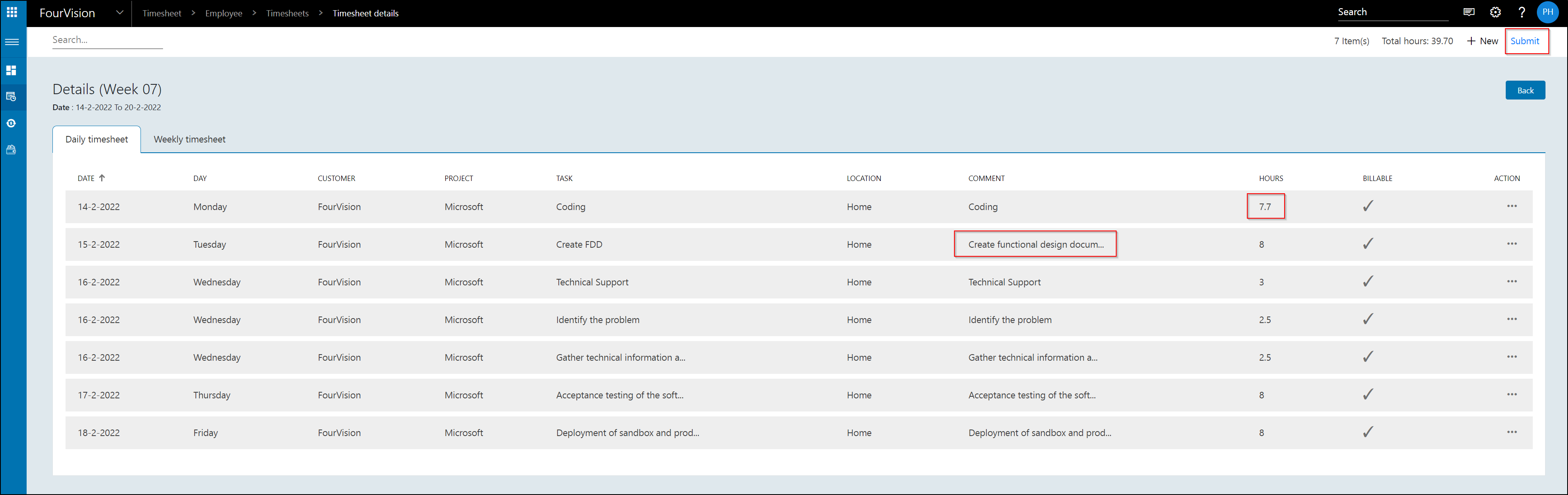Viewport: 1568px width, 495px height.
Task: Click billable checkmark in Acceptance testing row
Action: pyautogui.click(x=1368, y=395)
